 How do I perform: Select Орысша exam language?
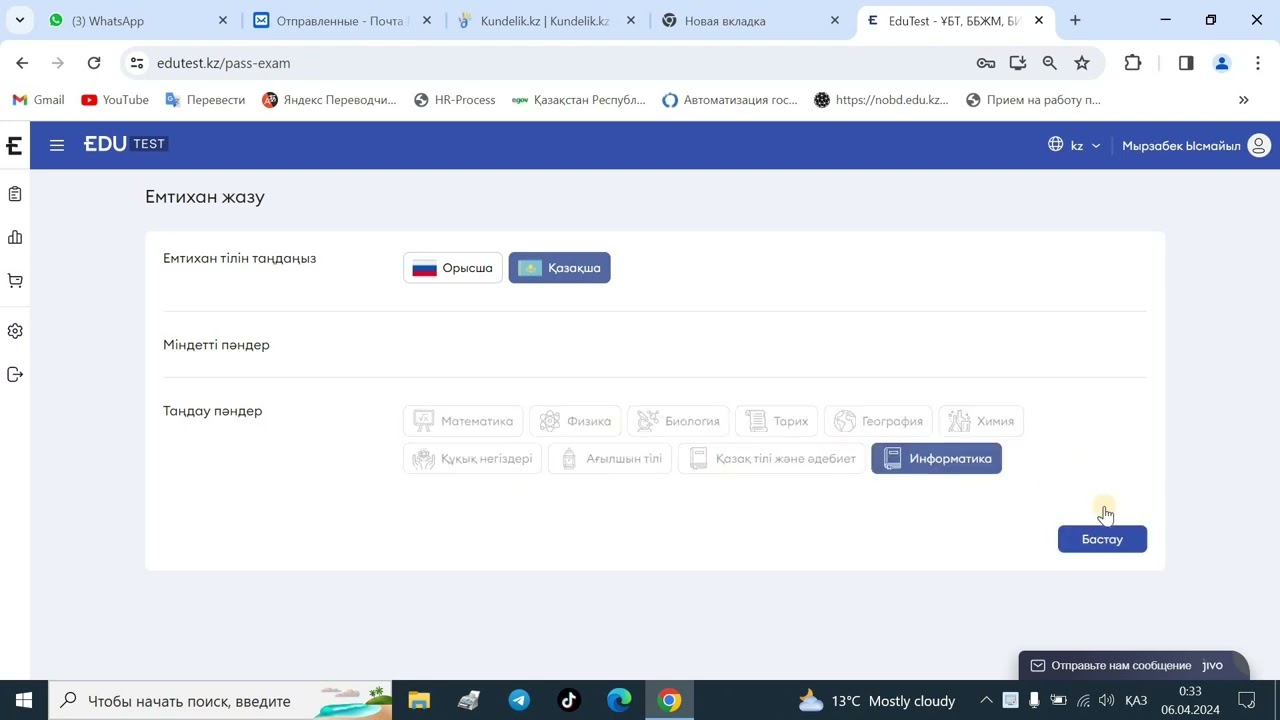click(453, 268)
